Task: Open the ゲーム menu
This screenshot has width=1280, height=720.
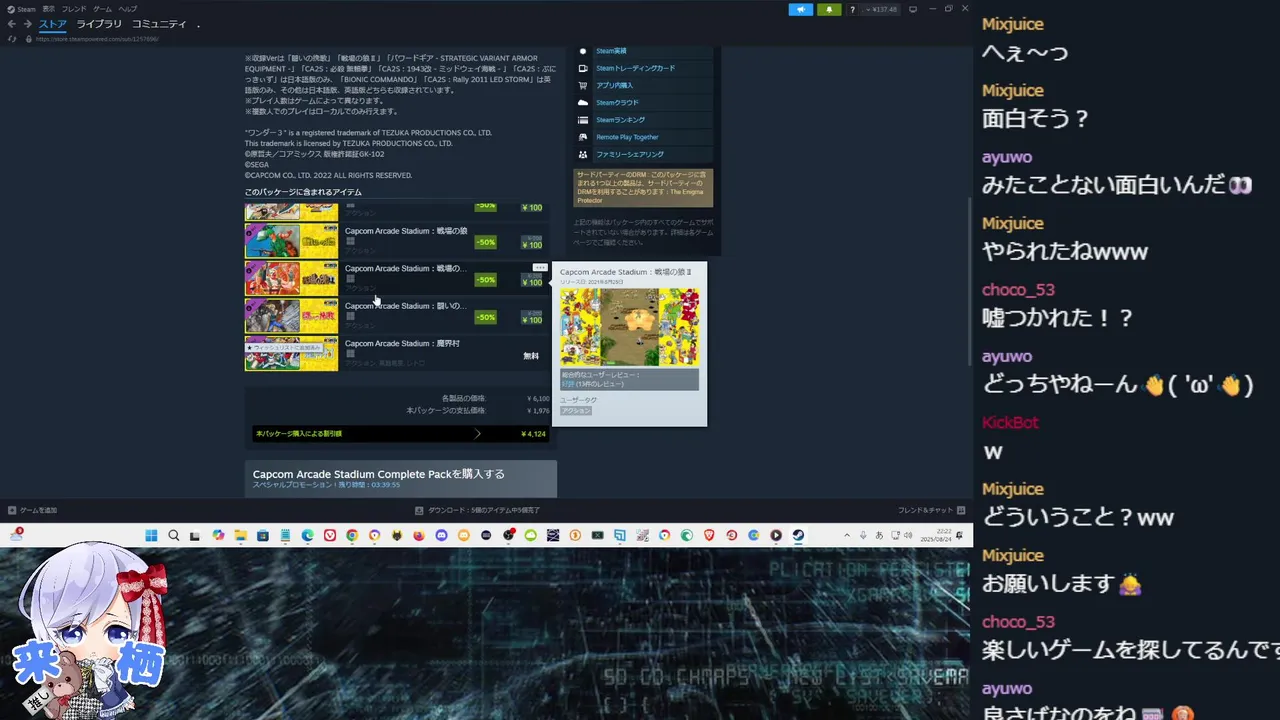Action: 102,9
